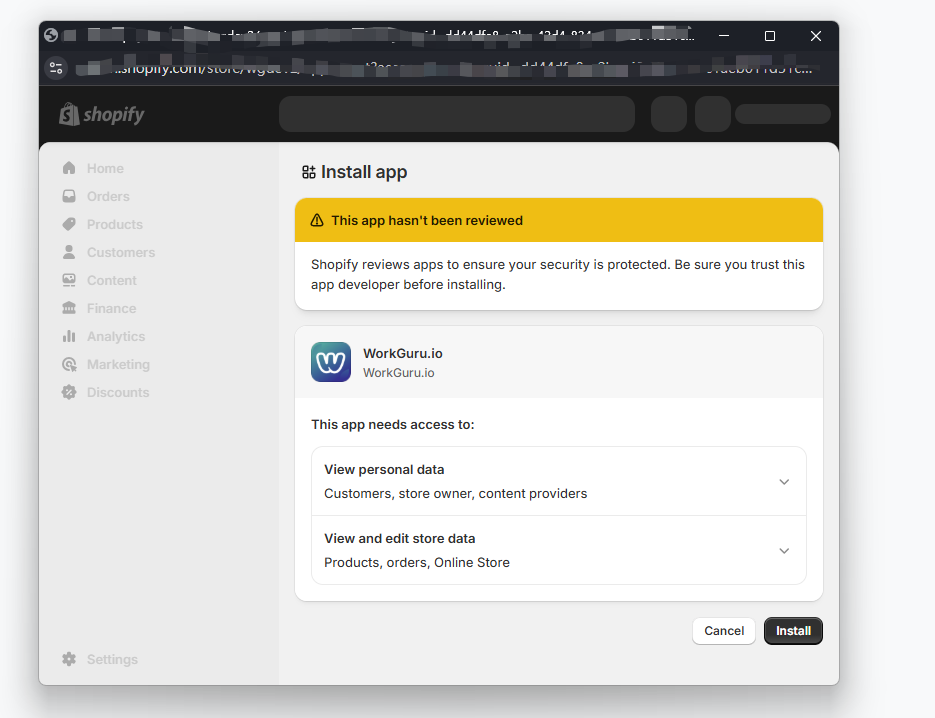Minimize the browser window

coord(724,36)
